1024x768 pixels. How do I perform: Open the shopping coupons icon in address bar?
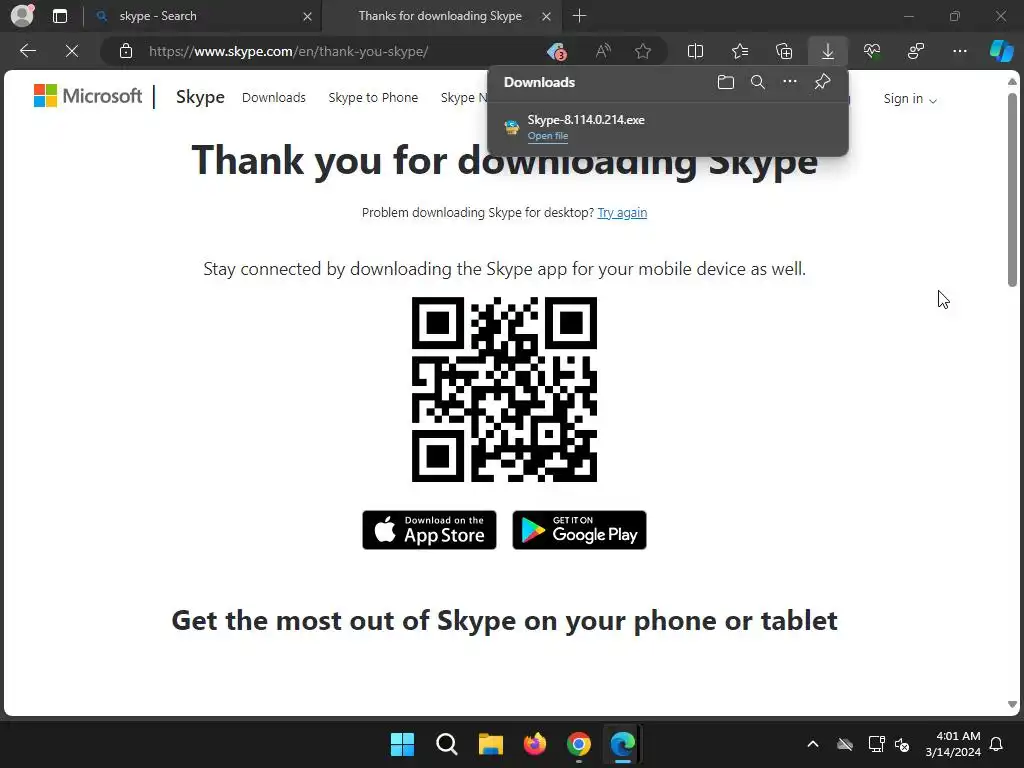coord(556,51)
